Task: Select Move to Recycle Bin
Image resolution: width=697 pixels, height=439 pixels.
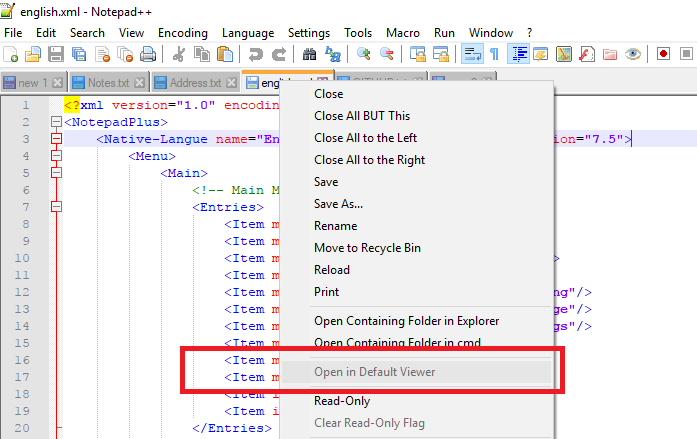Action: coord(417,248)
